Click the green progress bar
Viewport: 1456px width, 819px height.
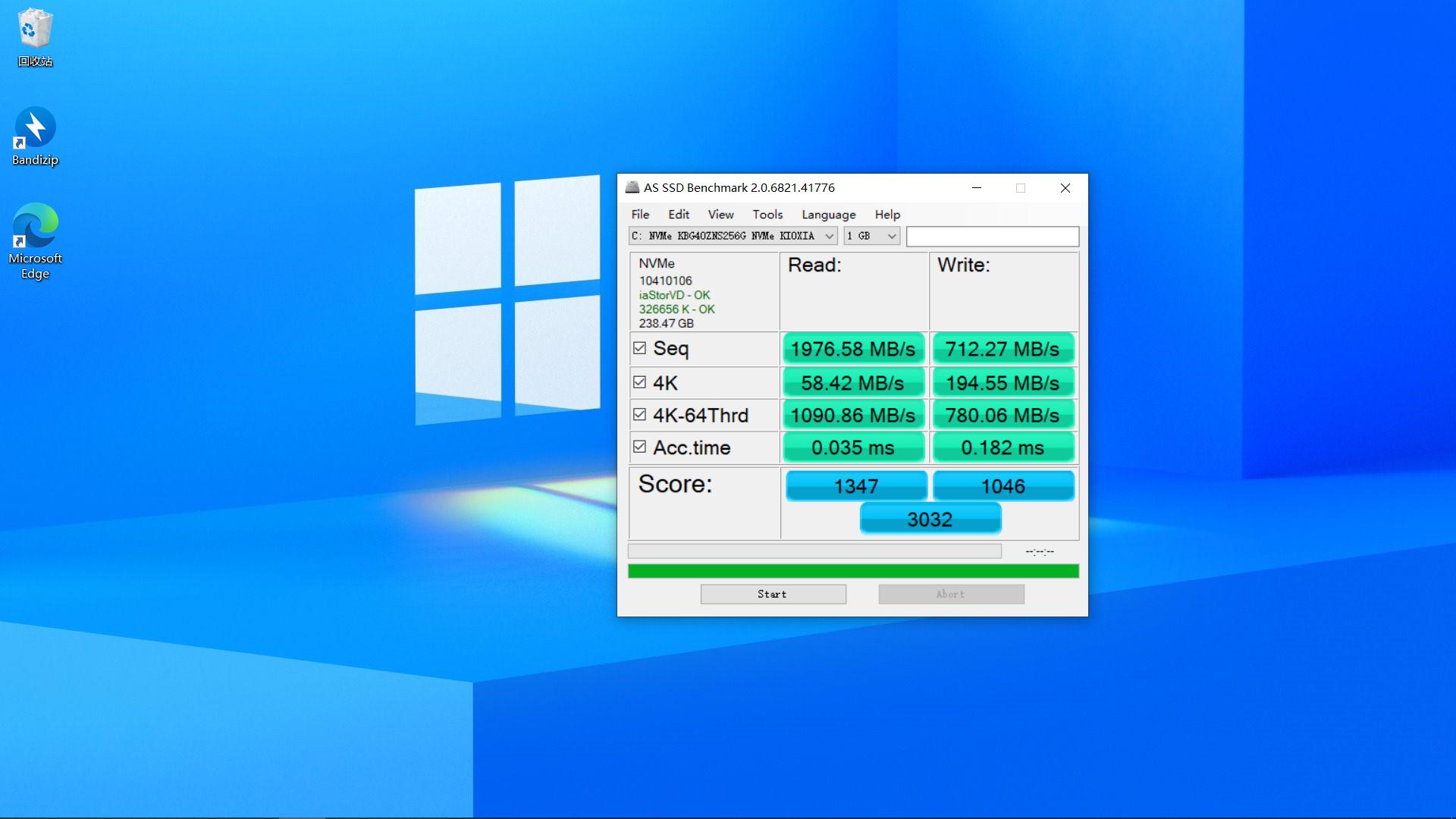(x=852, y=571)
